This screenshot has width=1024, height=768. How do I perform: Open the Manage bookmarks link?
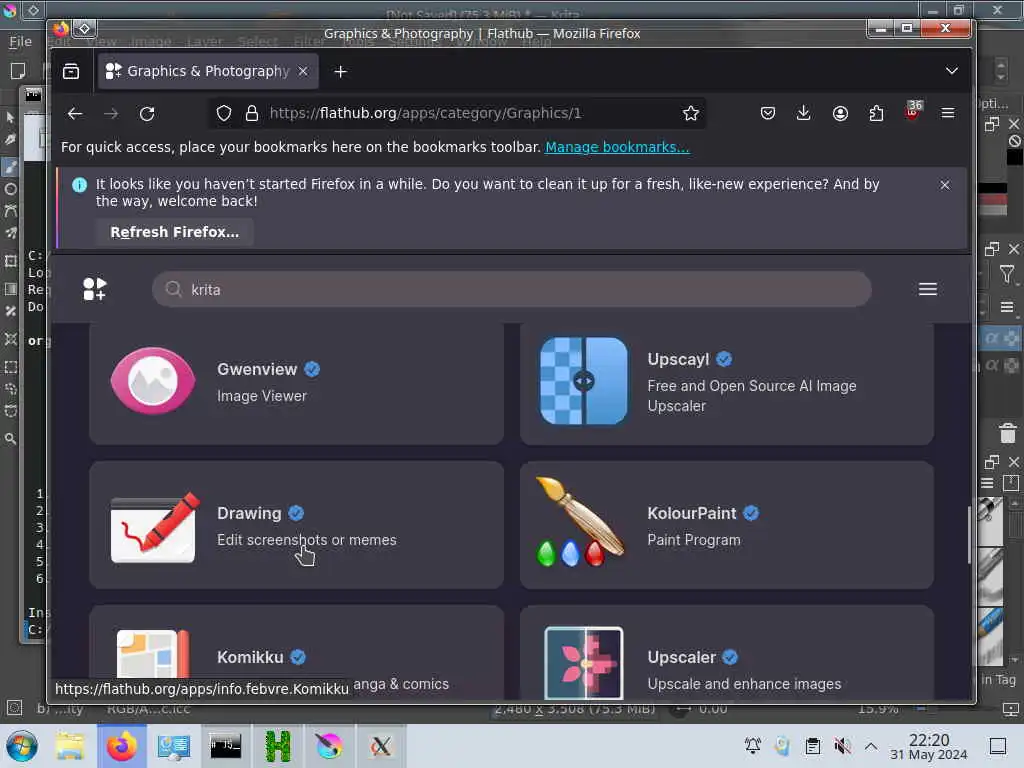click(x=617, y=147)
